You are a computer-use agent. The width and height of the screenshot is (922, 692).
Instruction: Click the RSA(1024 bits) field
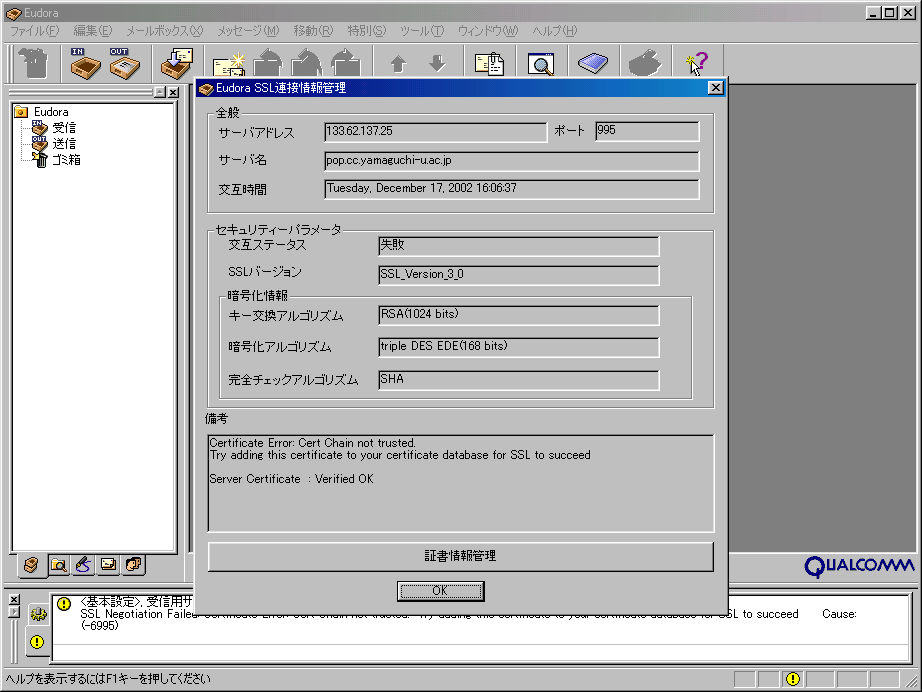pos(519,315)
